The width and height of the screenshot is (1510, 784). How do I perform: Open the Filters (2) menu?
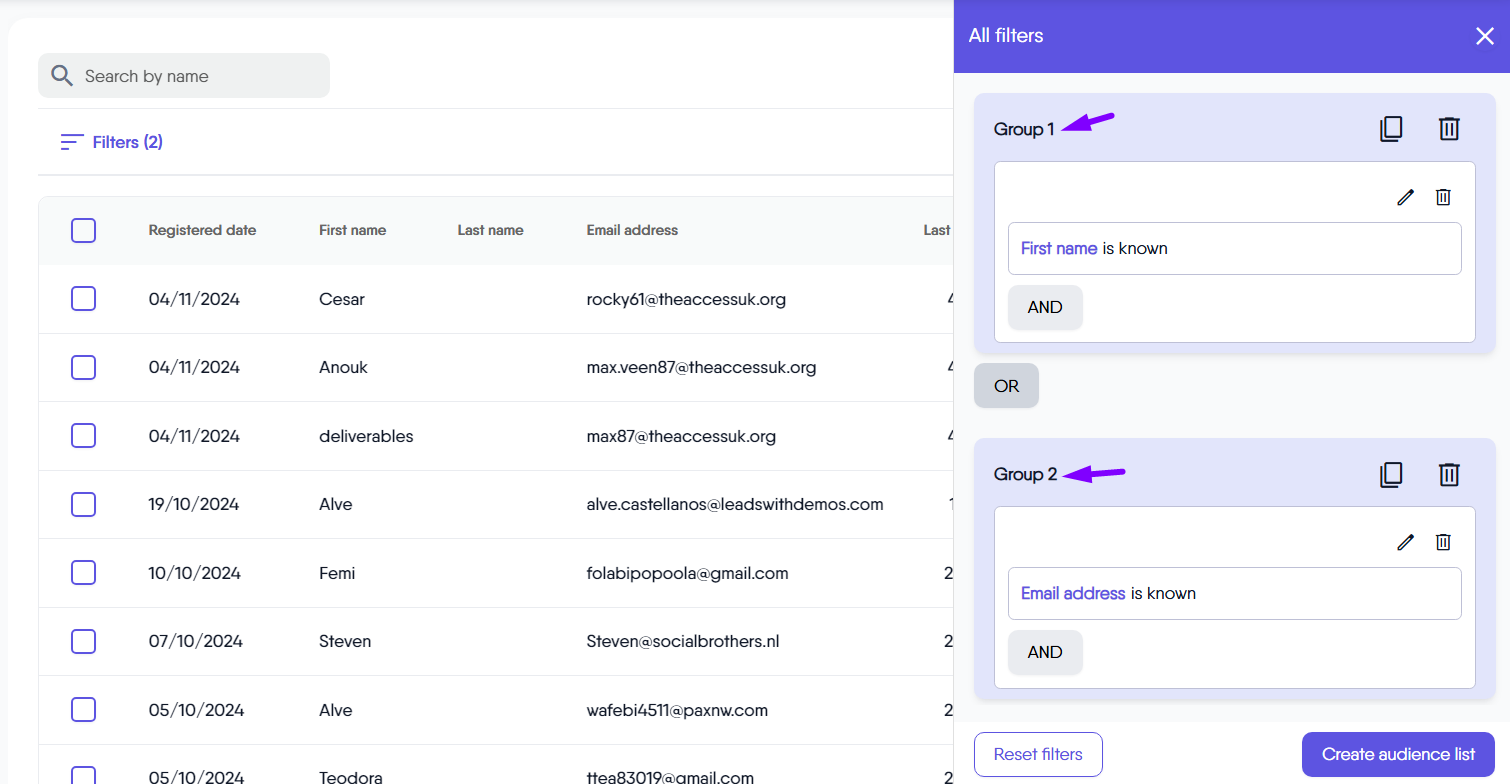[112, 142]
